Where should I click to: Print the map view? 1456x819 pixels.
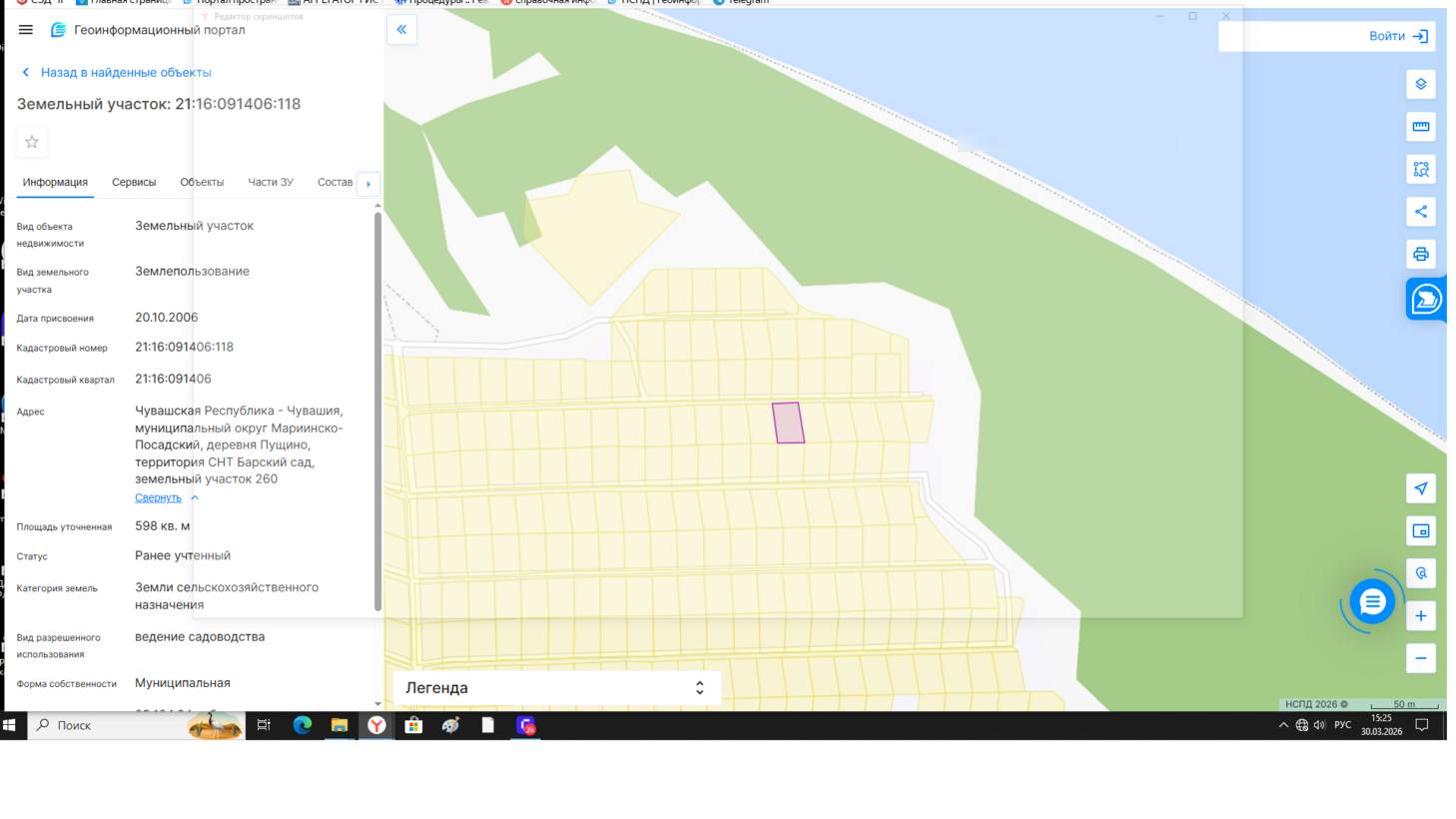(1420, 255)
